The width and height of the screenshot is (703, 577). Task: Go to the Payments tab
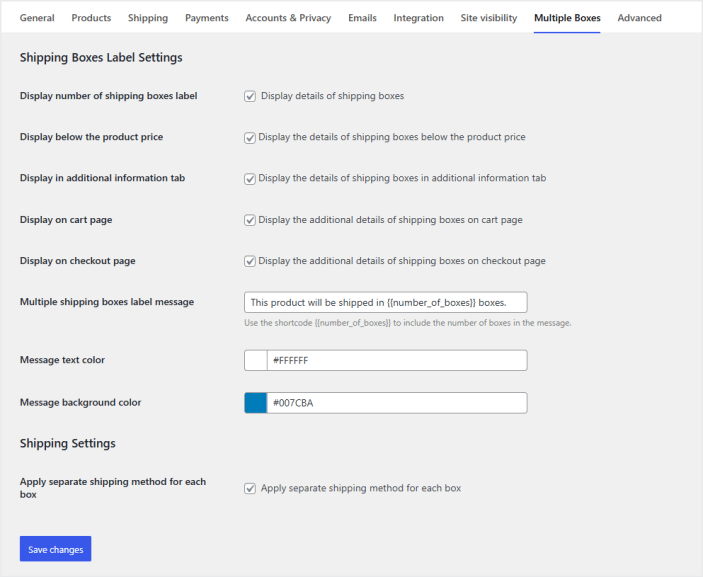point(207,18)
